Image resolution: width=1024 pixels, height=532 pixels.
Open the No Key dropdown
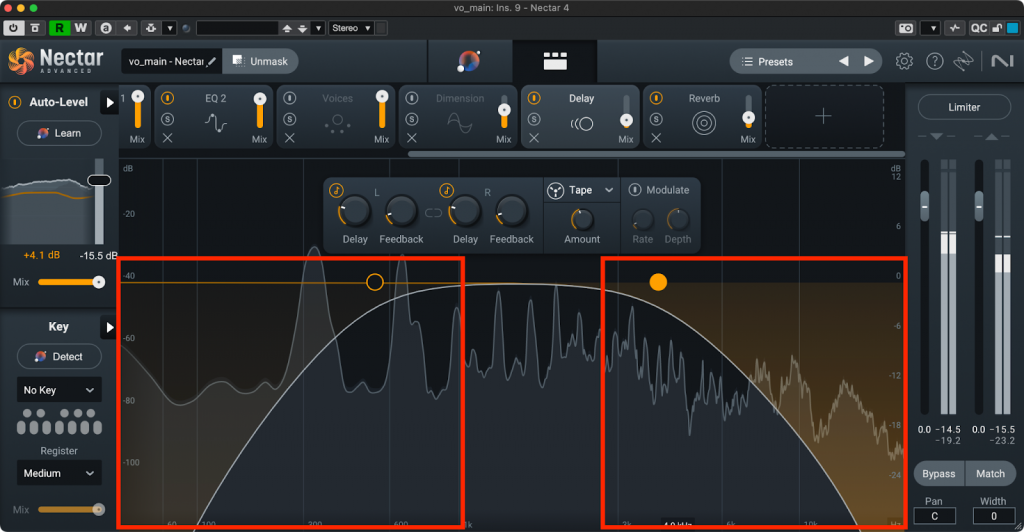coord(60,390)
